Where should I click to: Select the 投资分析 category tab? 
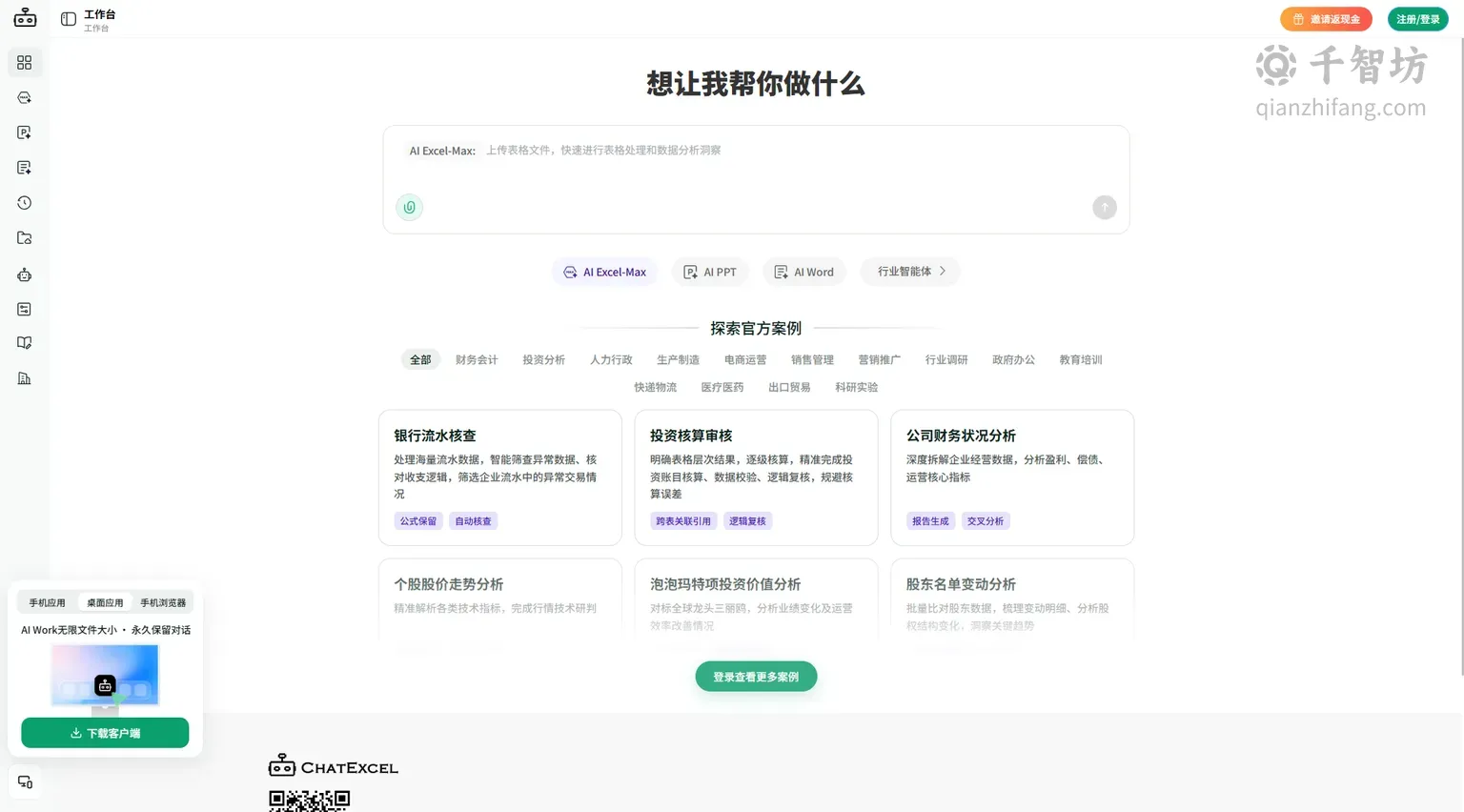pos(543,360)
